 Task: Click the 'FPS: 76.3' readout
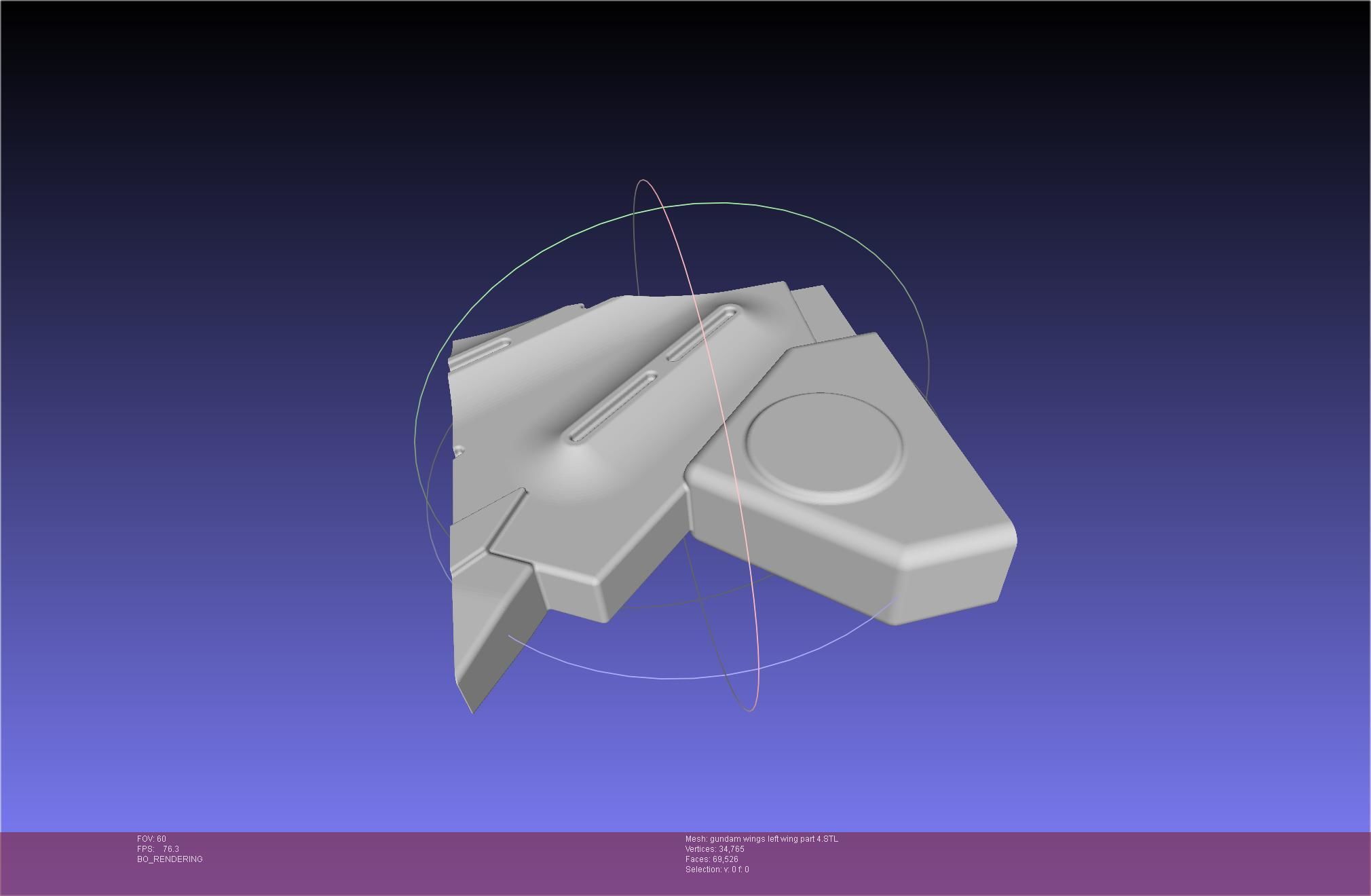(158, 849)
